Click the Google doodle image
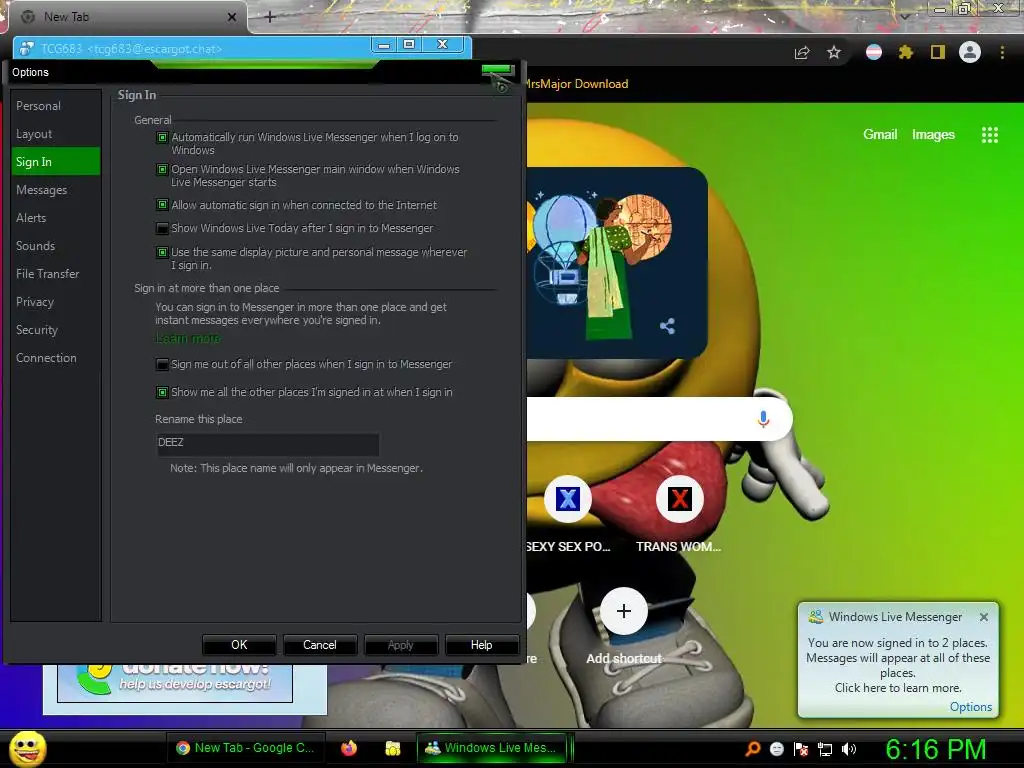 click(x=617, y=263)
